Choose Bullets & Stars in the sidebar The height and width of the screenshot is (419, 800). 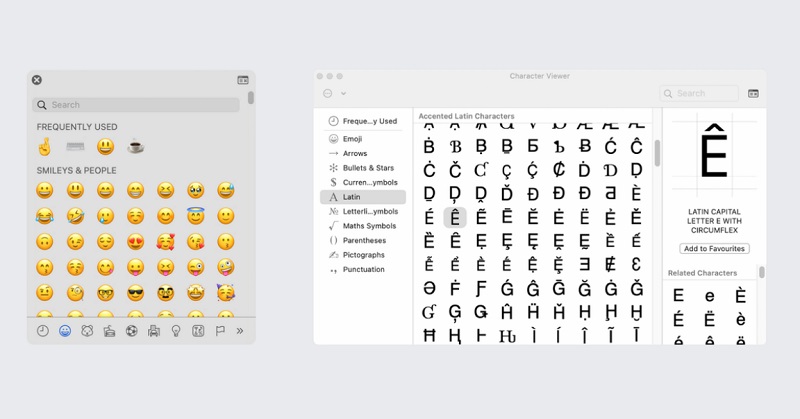(369, 168)
